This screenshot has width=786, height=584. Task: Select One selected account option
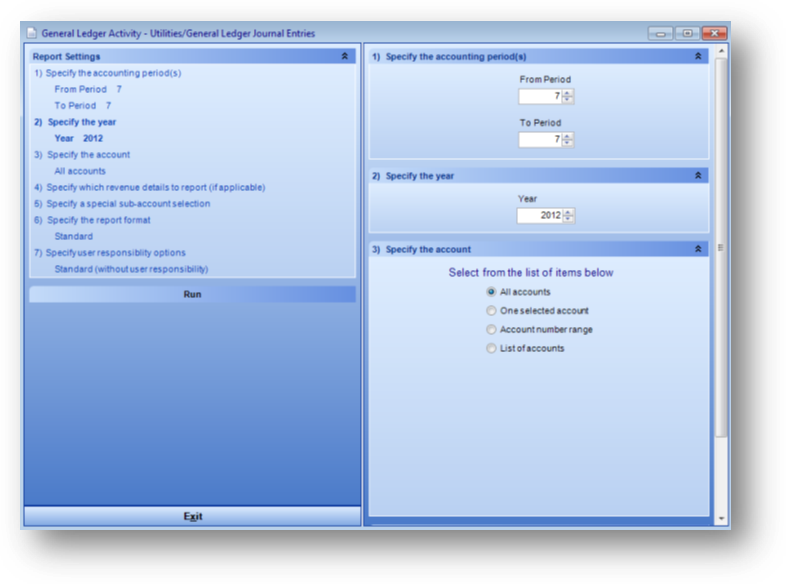click(x=491, y=311)
